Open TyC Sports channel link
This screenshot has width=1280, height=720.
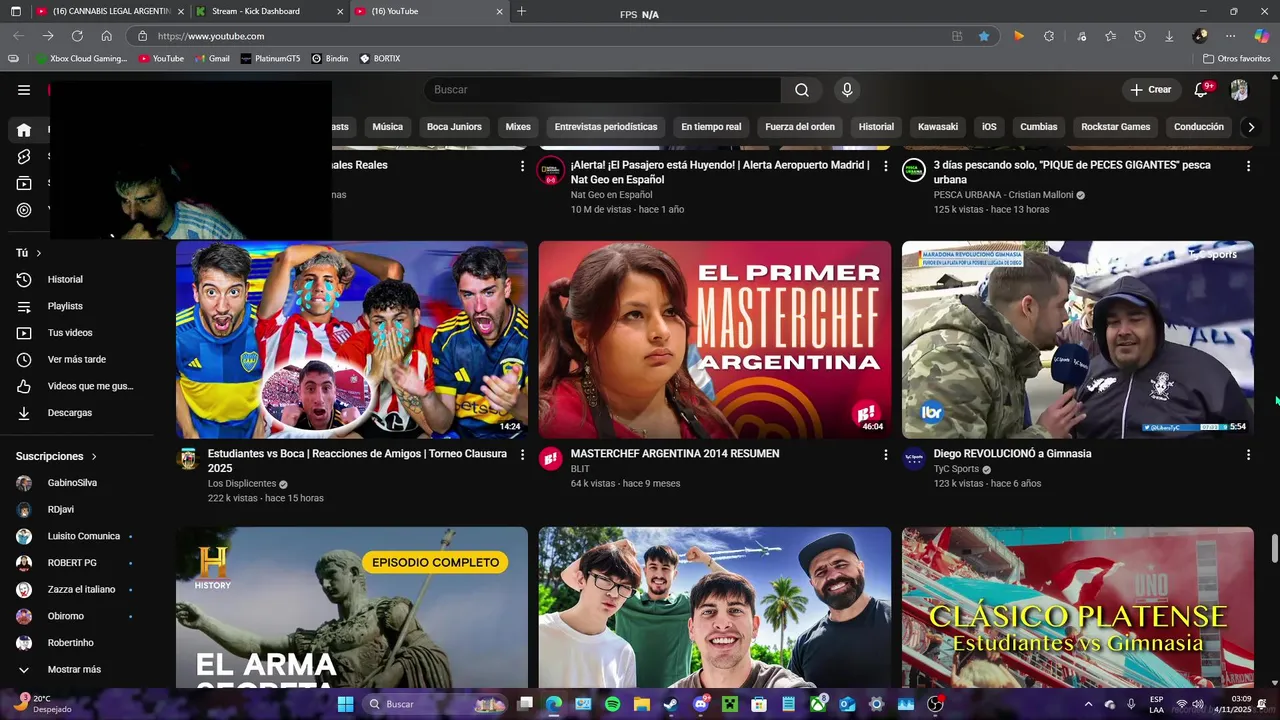pos(956,469)
